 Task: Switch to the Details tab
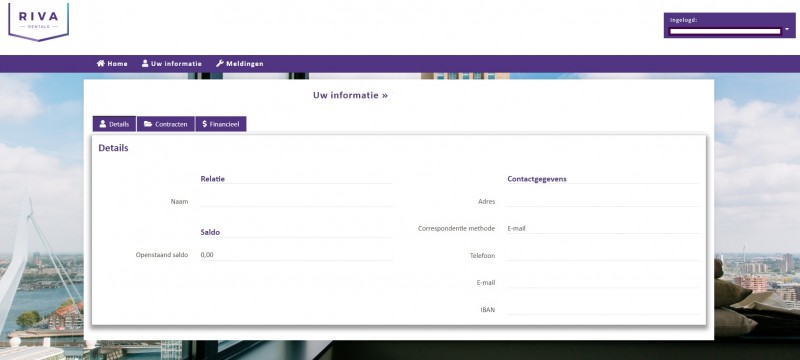point(114,124)
